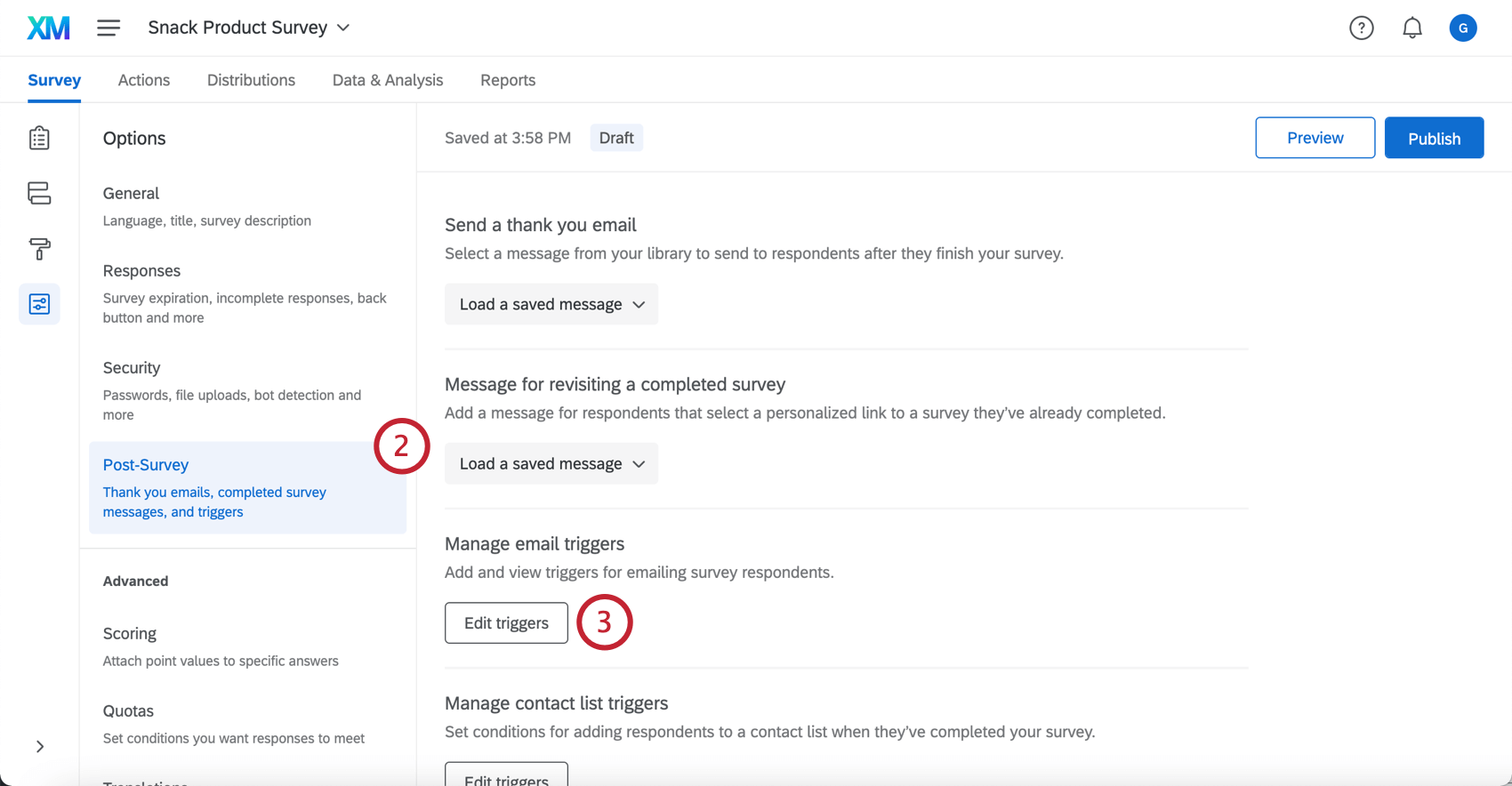
Task: Open the survey flow icon
Action: click(39, 193)
